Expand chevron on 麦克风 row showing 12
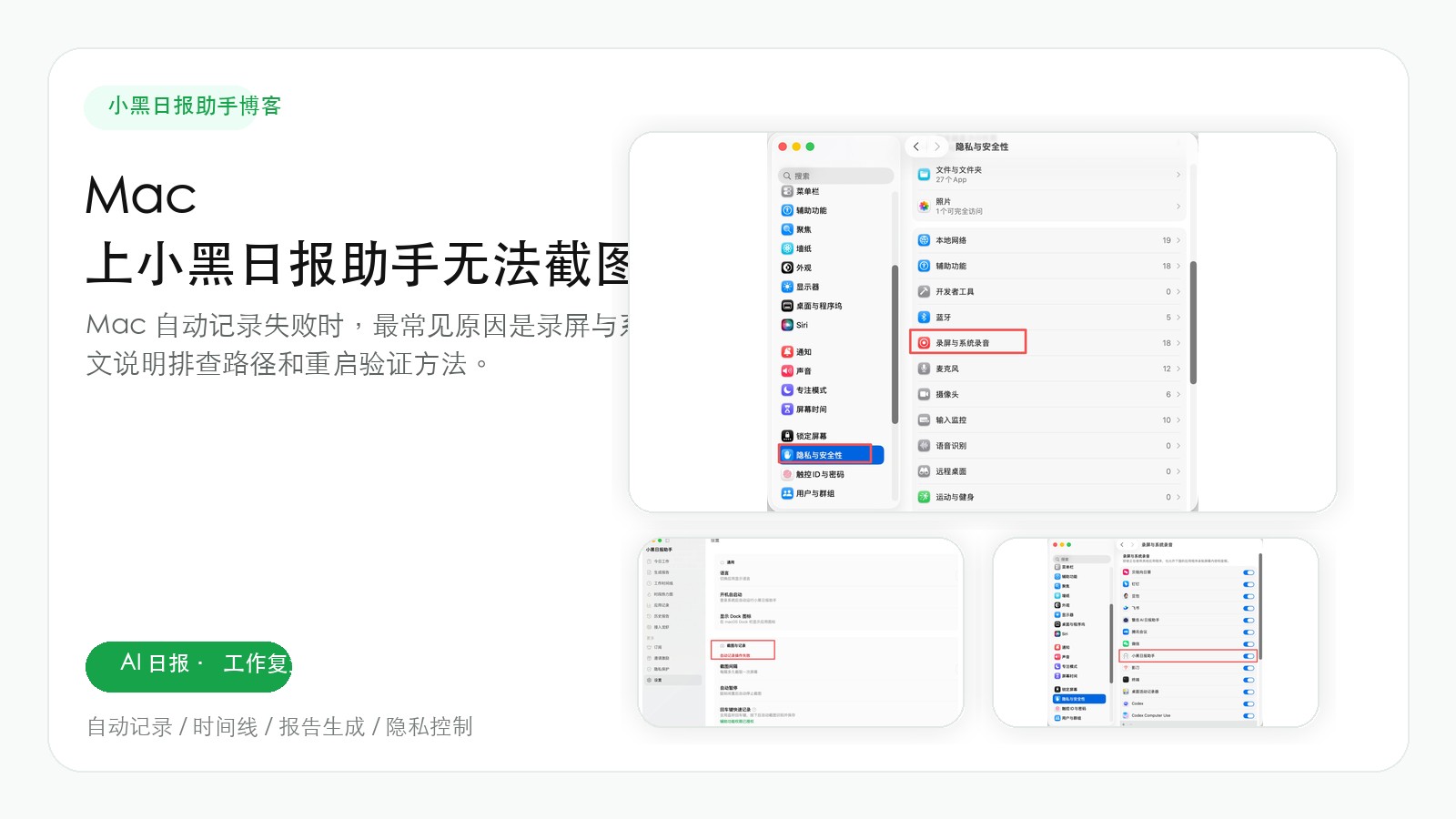 coord(1178,369)
